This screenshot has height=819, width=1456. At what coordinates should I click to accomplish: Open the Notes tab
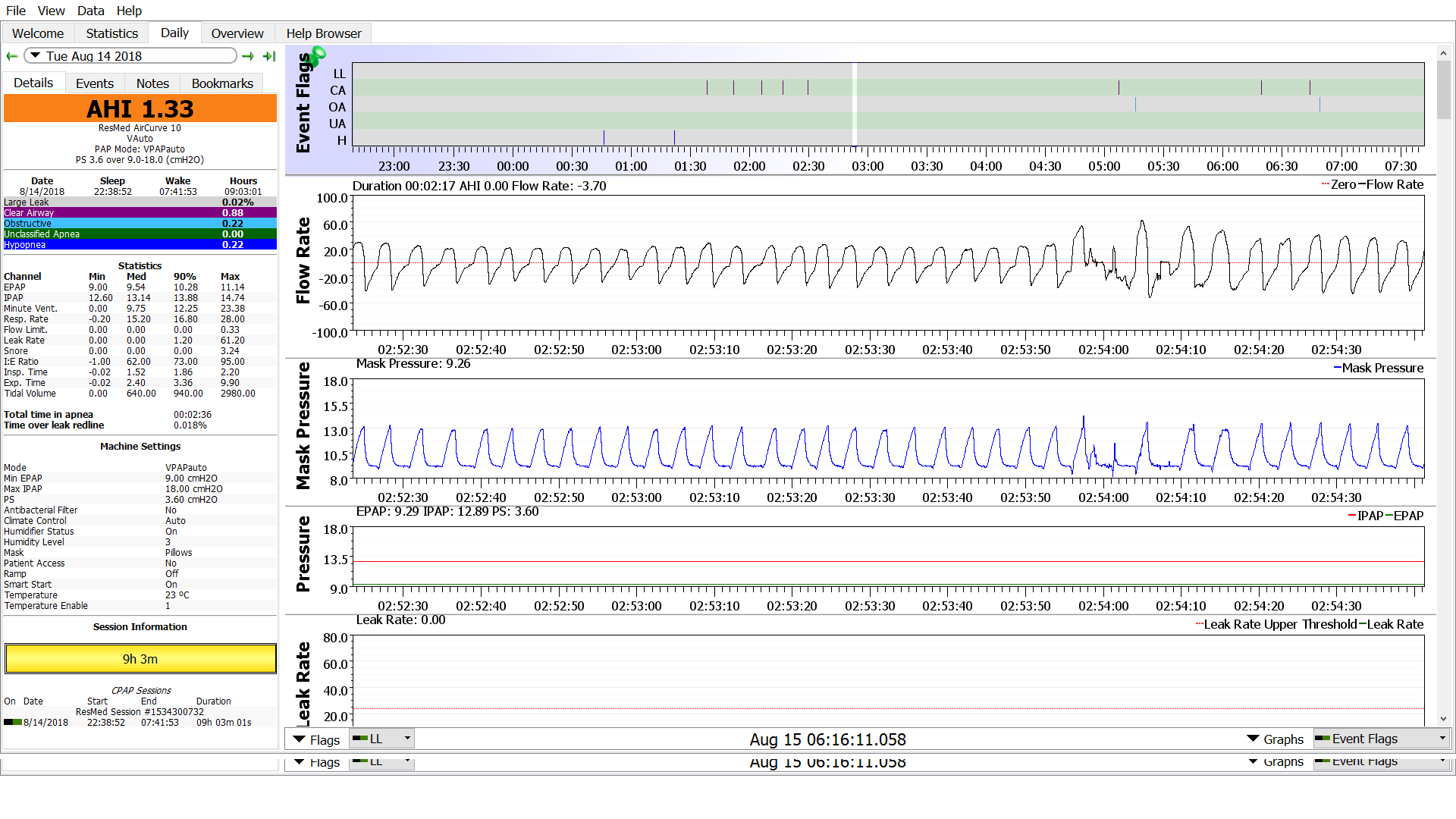[x=152, y=83]
